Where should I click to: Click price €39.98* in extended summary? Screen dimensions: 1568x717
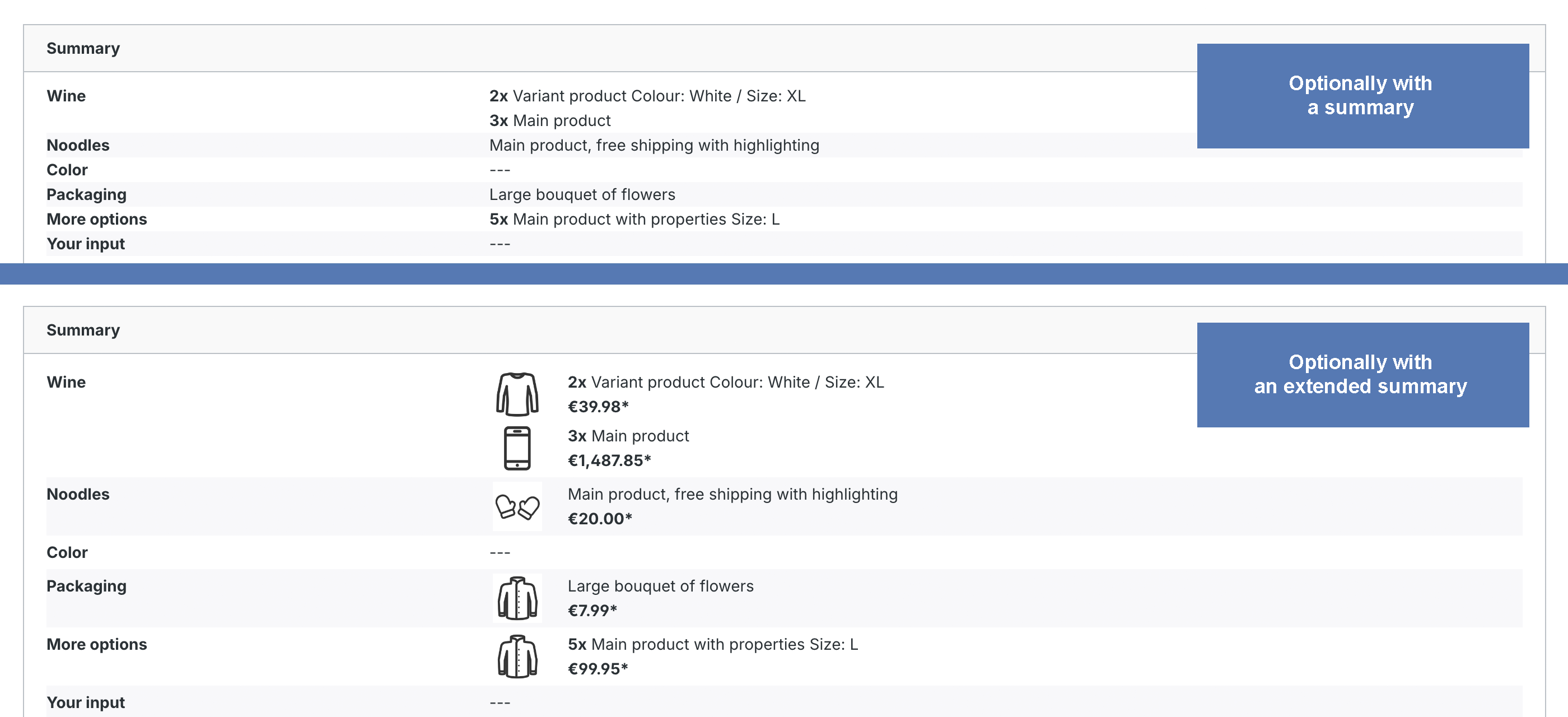pyautogui.click(x=598, y=407)
